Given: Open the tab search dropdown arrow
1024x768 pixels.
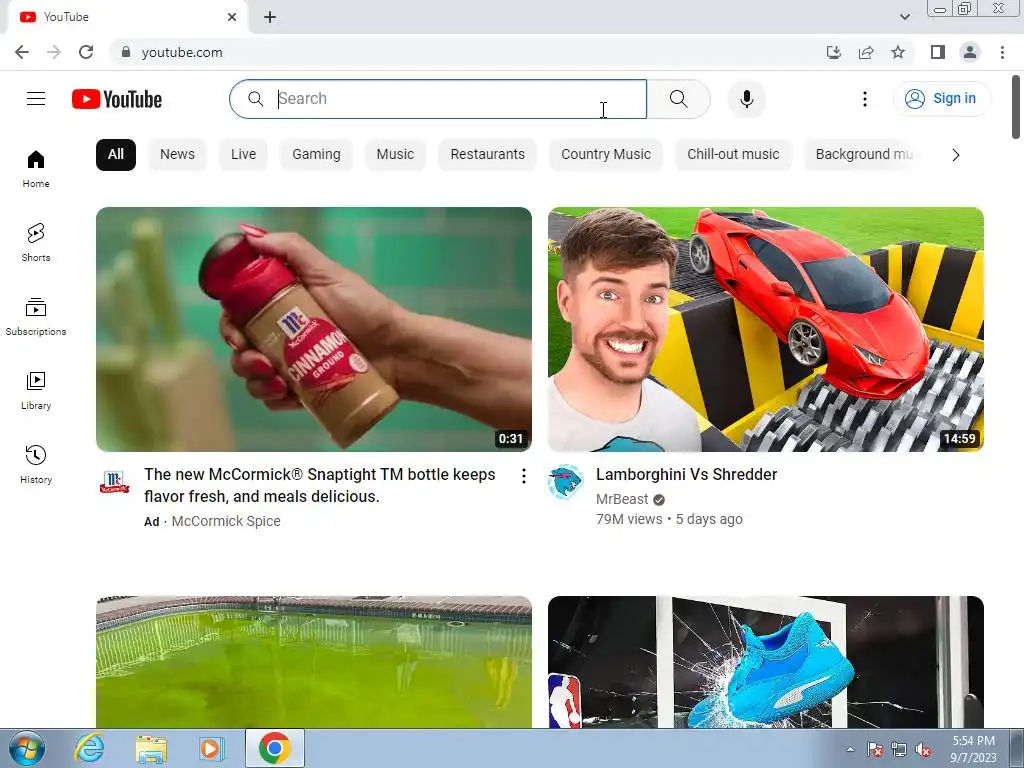Looking at the screenshot, I should pyautogui.click(x=905, y=17).
